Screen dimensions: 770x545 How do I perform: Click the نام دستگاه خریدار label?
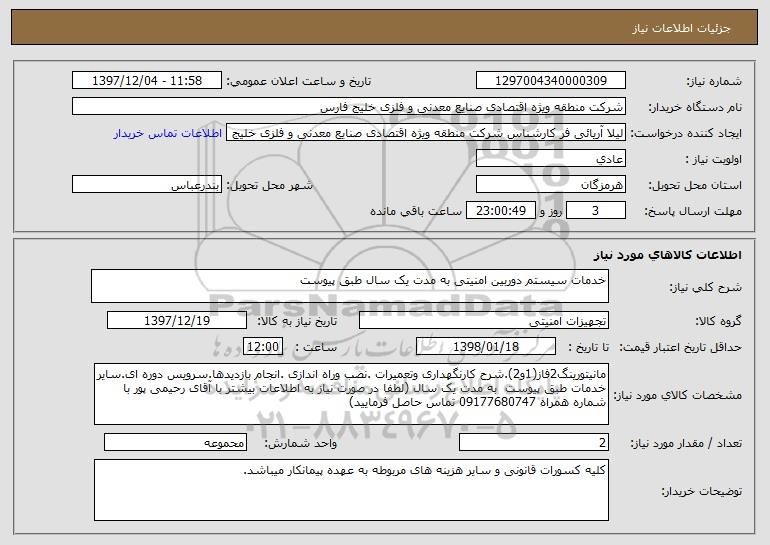695,107
